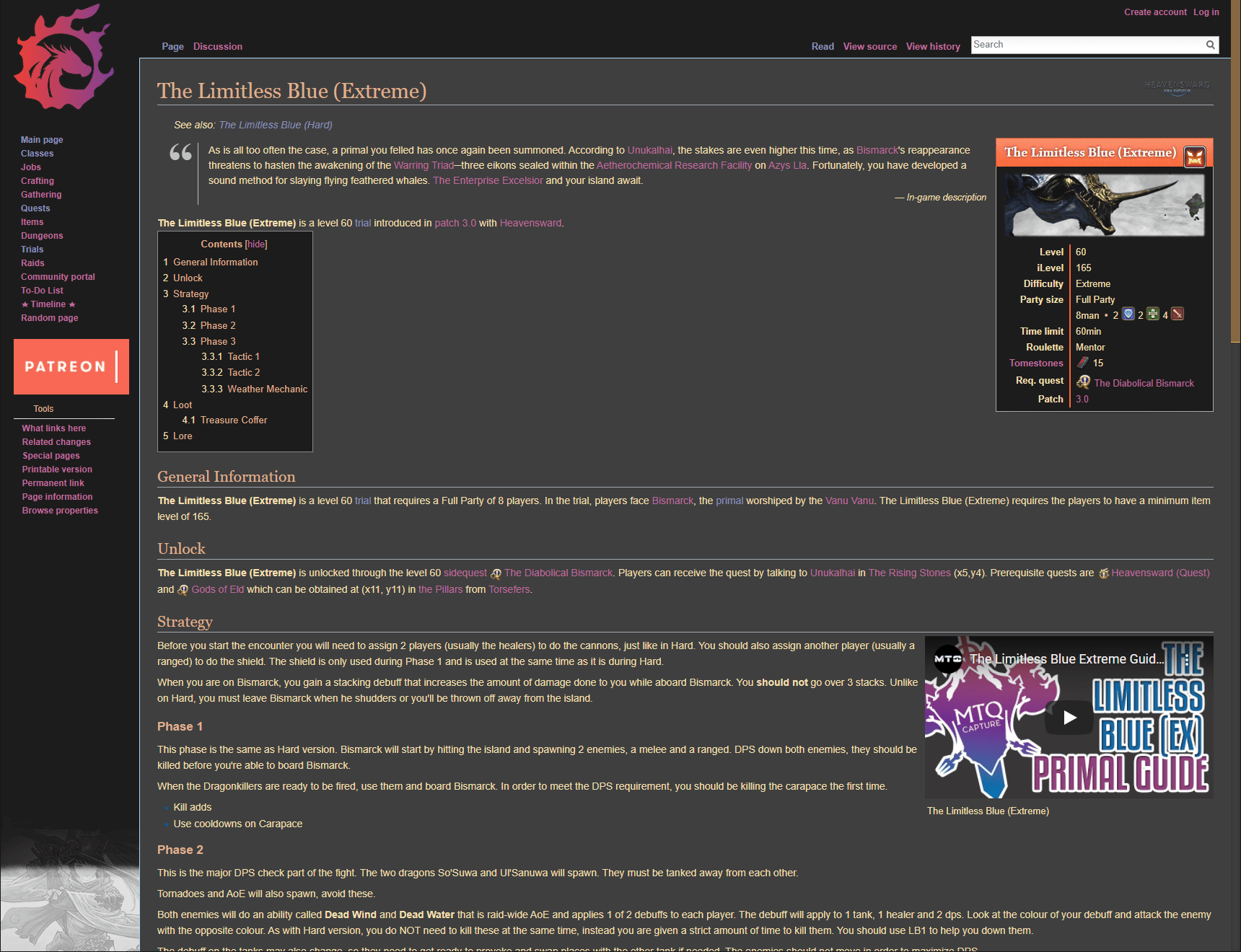Open Crafting in sidebar
The height and width of the screenshot is (952, 1241).
(38, 181)
